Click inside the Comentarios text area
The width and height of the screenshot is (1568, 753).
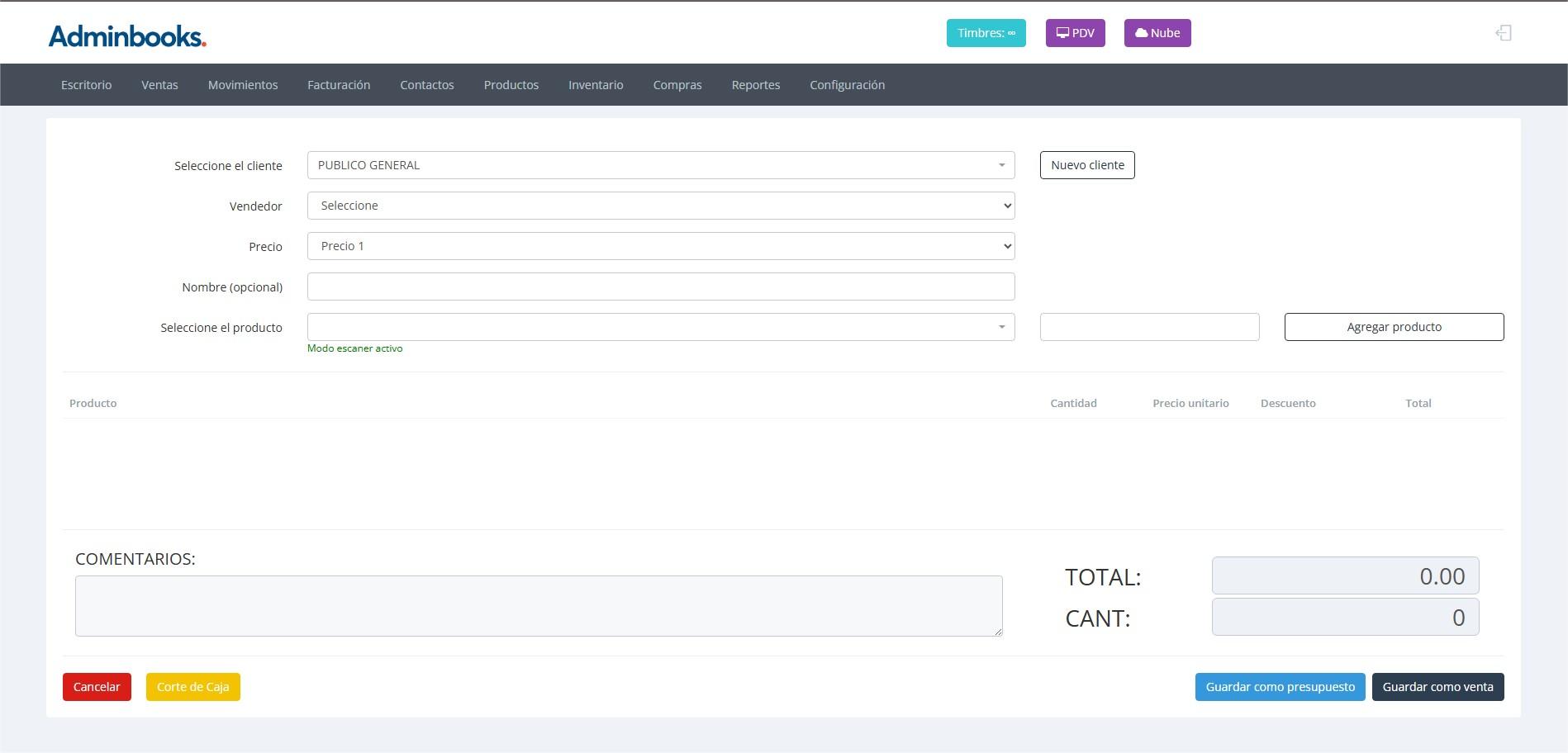tap(539, 606)
